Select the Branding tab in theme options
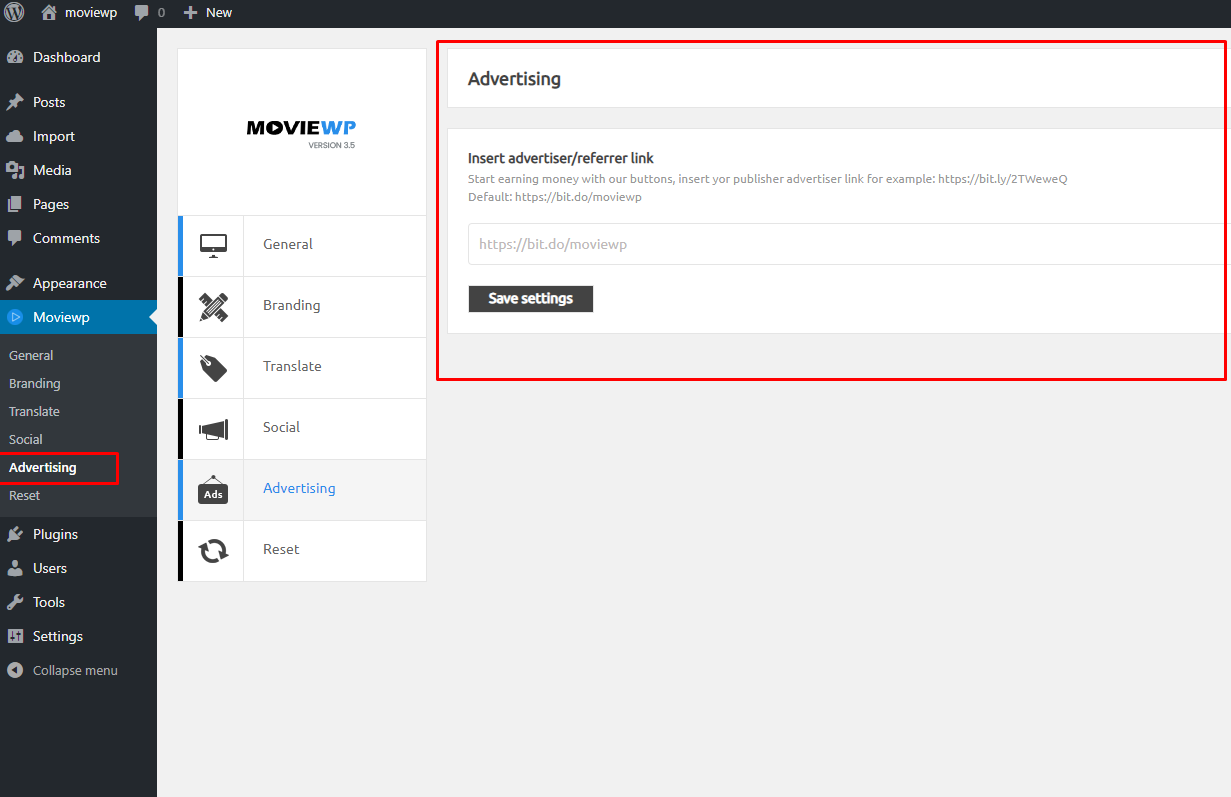Image resolution: width=1231 pixels, height=797 pixels. point(302,306)
